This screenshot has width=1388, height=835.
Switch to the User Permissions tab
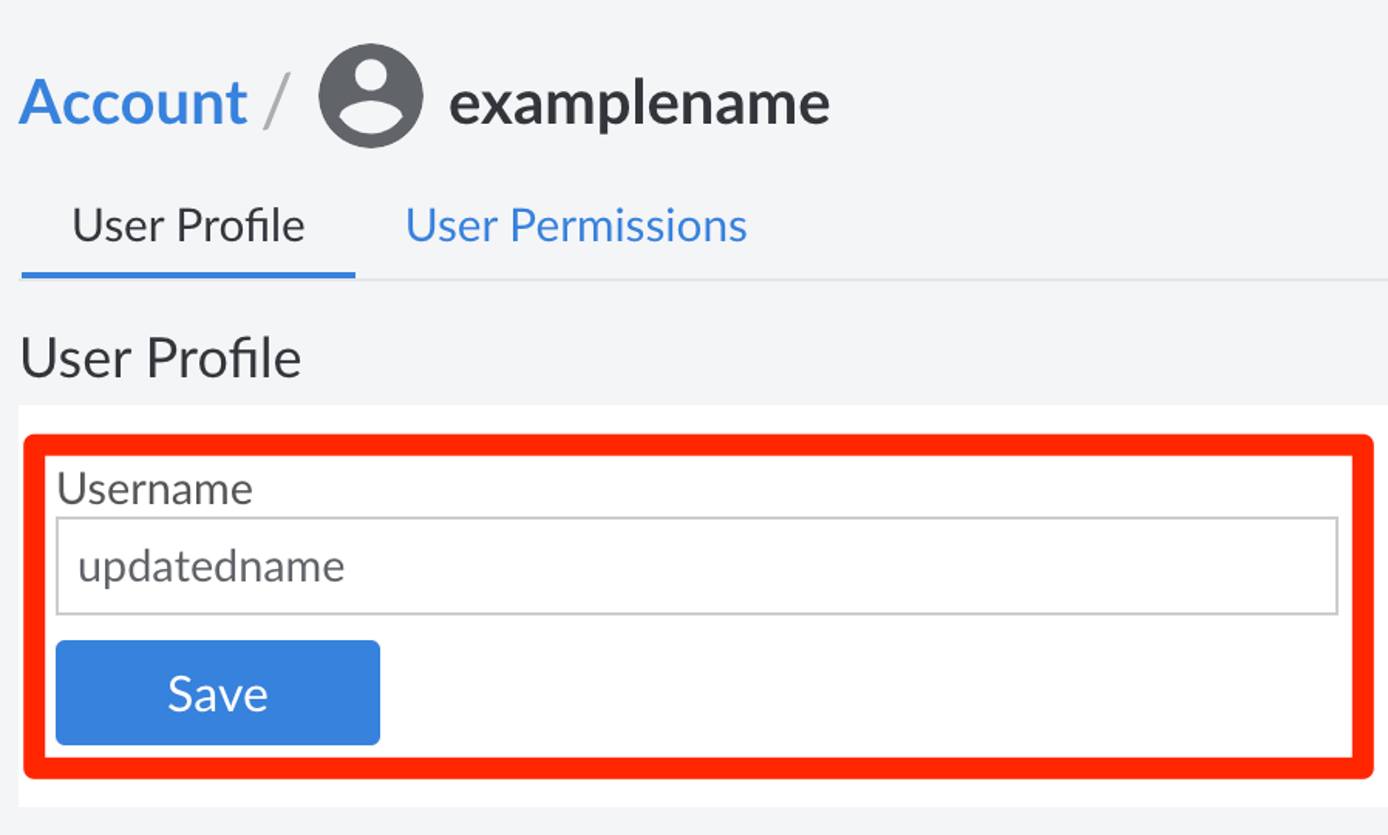(x=576, y=226)
